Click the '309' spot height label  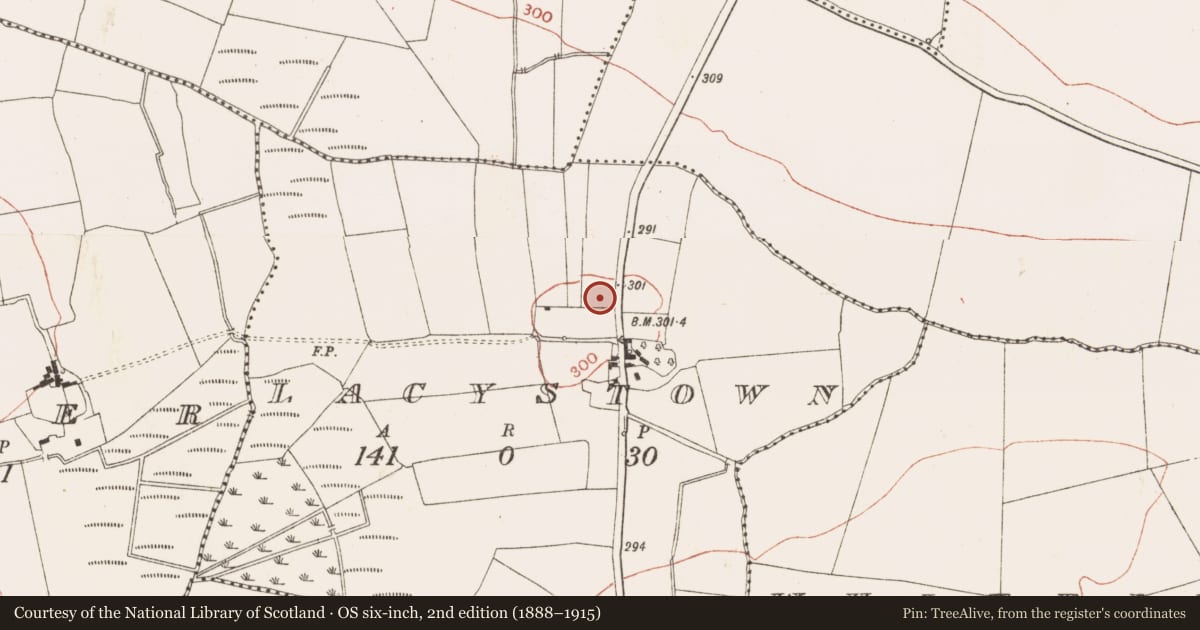(712, 78)
